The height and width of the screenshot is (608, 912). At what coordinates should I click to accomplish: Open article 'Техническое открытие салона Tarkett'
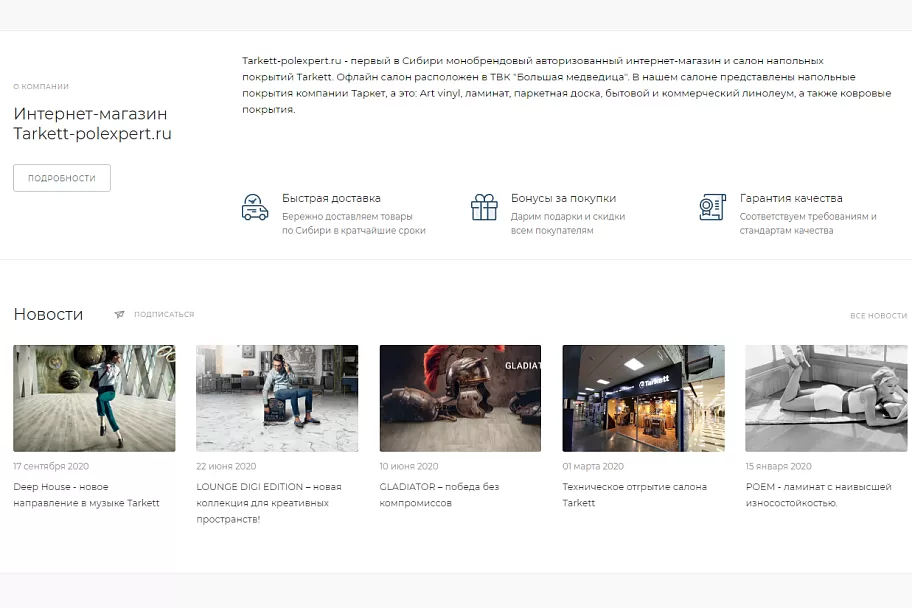(635, 495)
